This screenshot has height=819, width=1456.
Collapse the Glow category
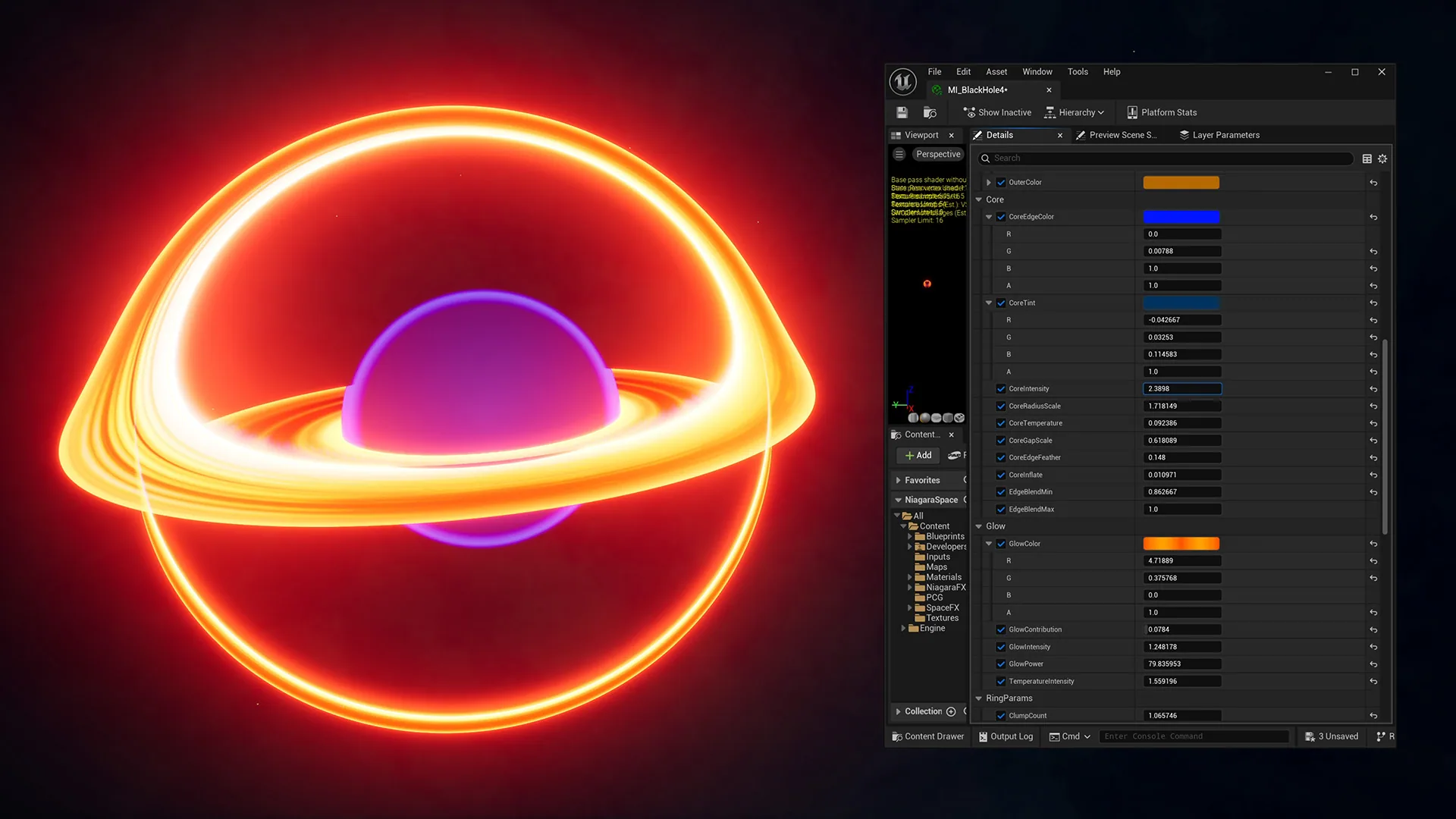[979, 526]
